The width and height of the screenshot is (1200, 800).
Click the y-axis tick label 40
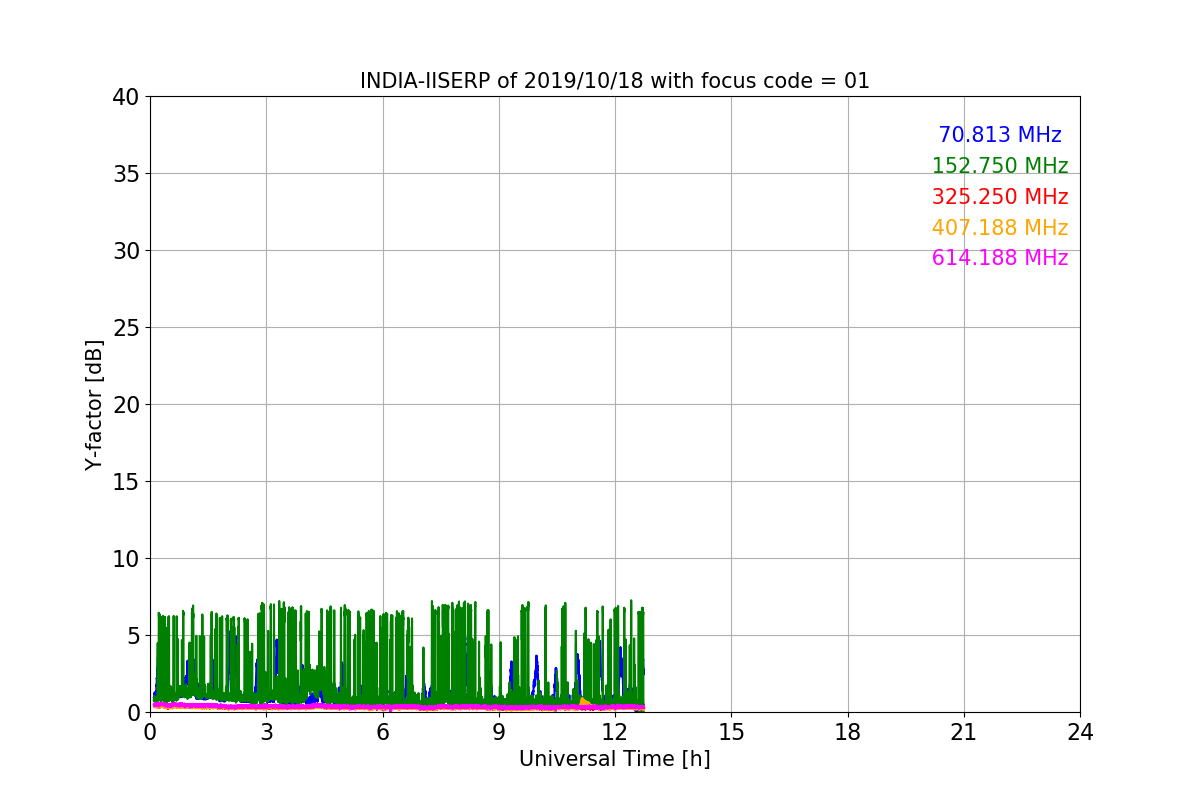point(125,97)
